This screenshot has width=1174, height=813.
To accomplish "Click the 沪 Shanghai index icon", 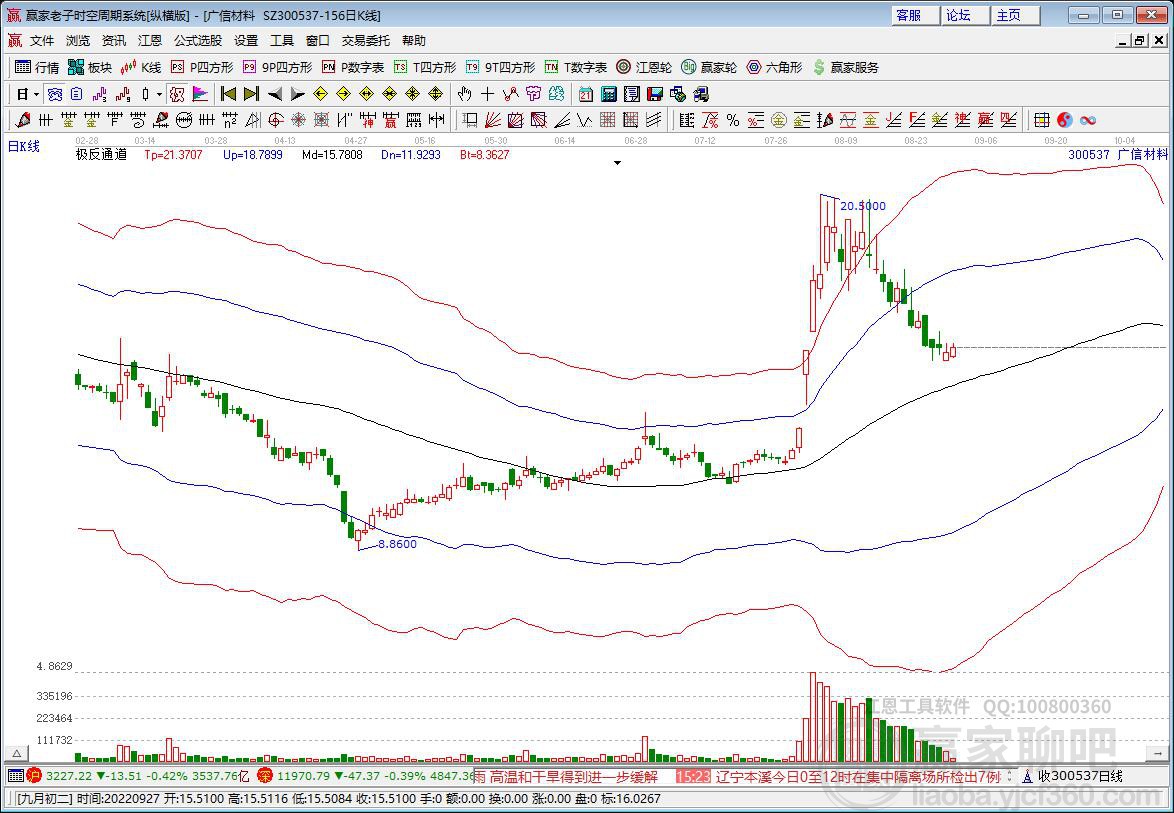I will [x=34, y=776].
